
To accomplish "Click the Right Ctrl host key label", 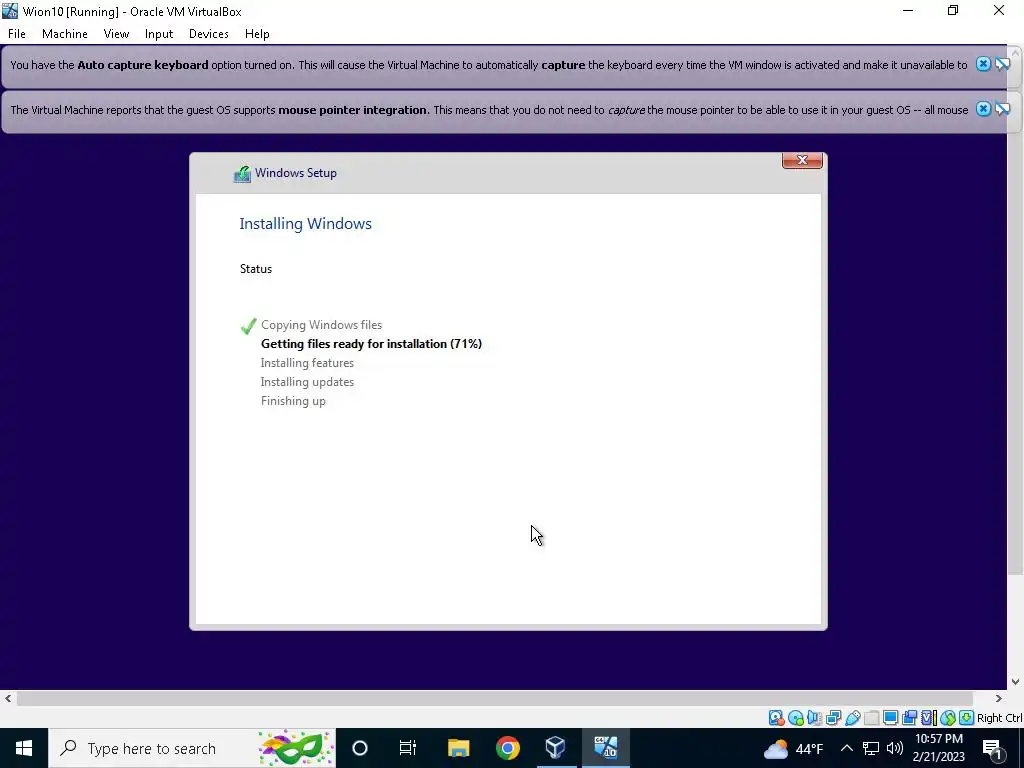I will click(1000, 718).
